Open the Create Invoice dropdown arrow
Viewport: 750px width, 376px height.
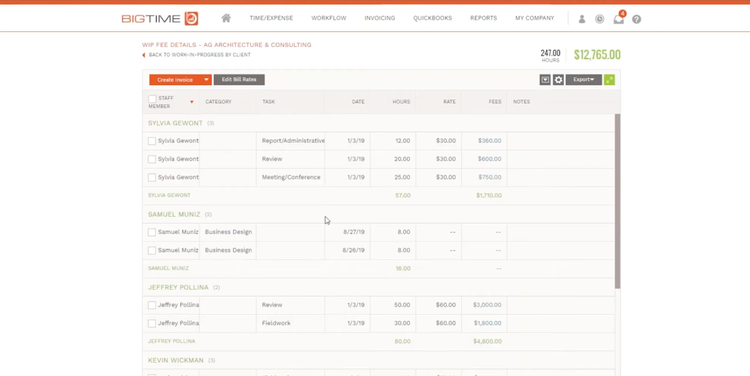pos(206,80)
